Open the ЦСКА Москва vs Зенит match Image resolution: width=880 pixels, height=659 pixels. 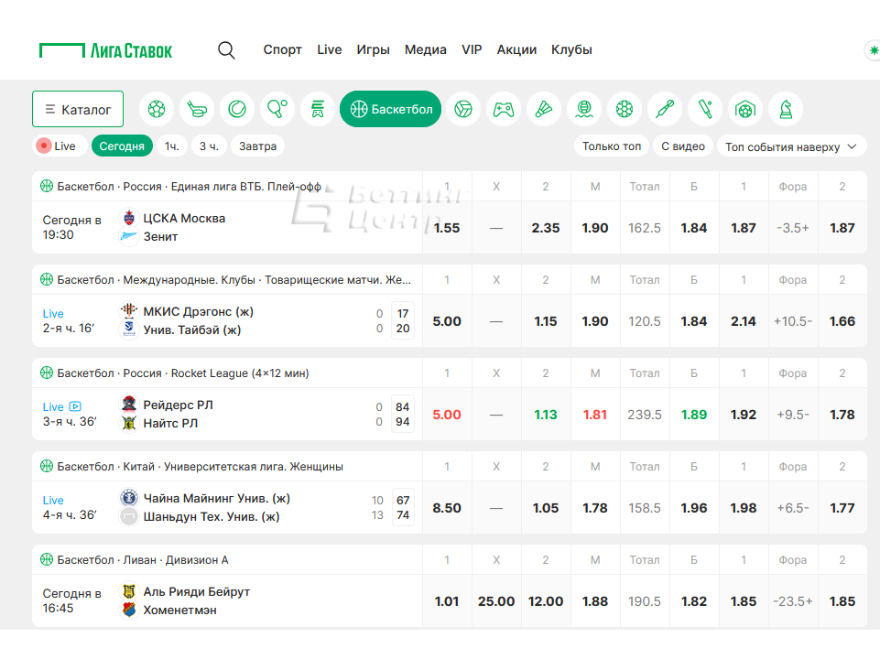pos(227,227)
